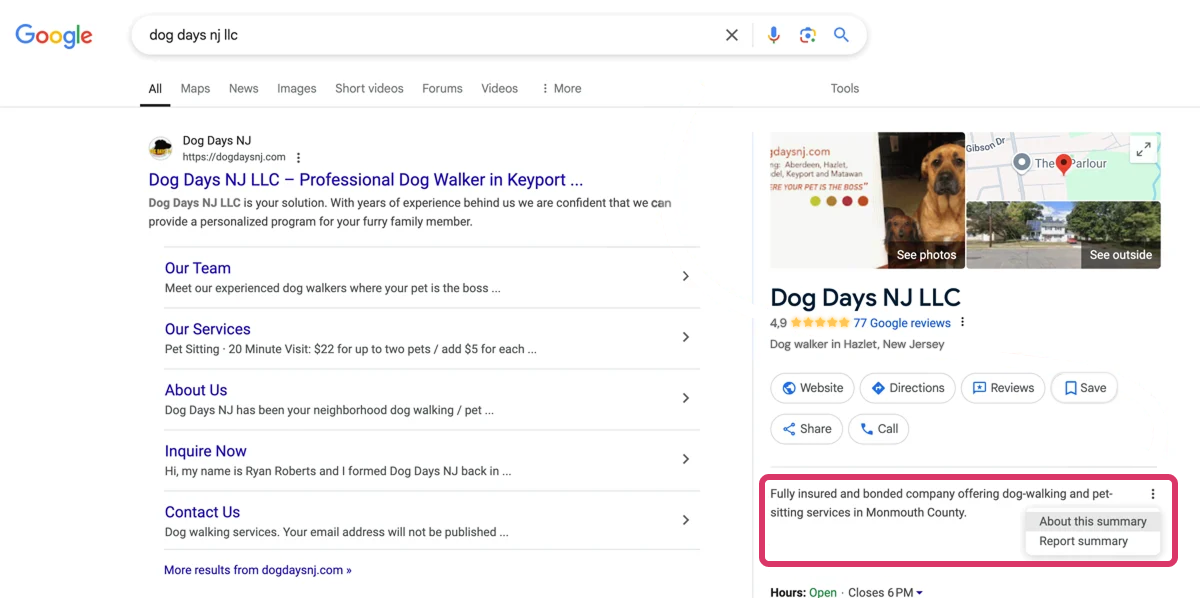
Task: Click the Google logo
Action: tap(54, 35)
